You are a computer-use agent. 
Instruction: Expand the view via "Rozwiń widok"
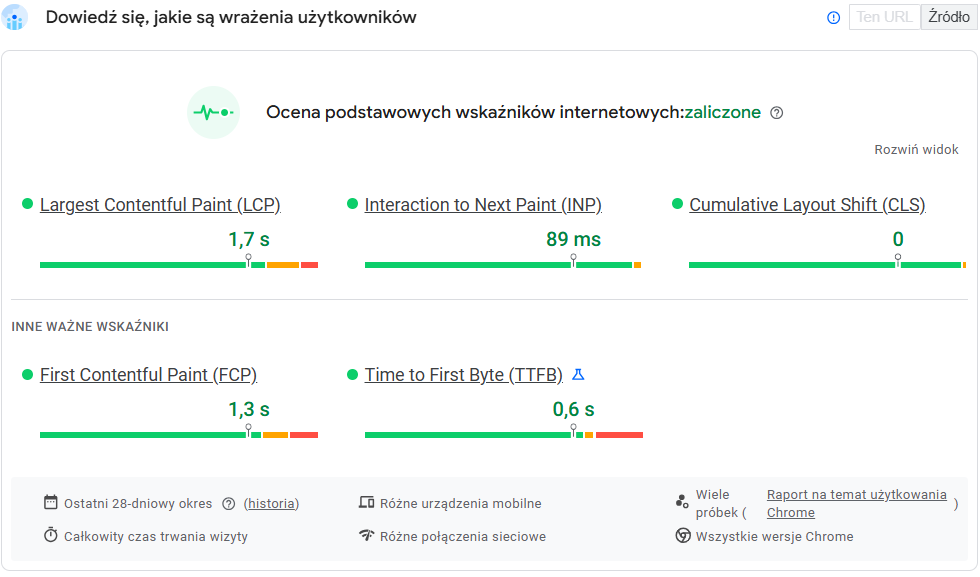click(x=915, y=148)
